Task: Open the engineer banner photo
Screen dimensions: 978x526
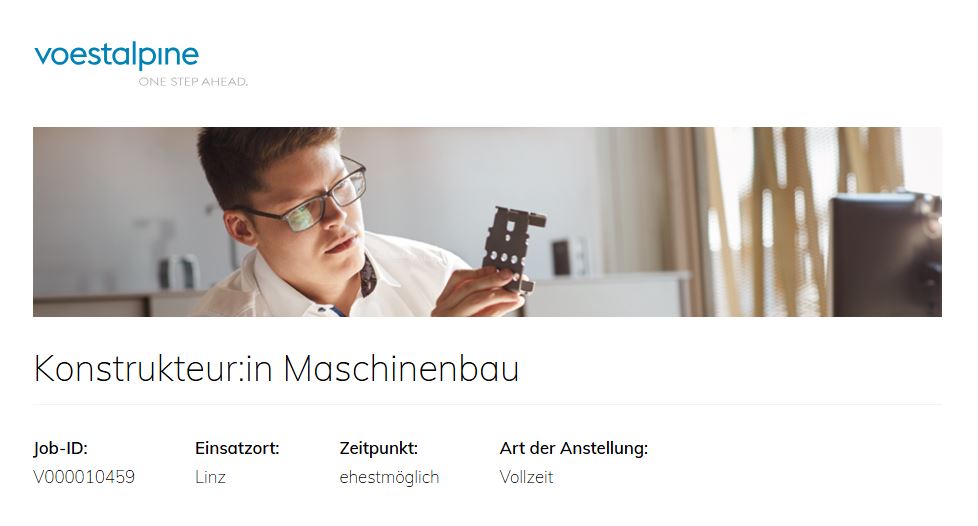Action: [487, 222]
